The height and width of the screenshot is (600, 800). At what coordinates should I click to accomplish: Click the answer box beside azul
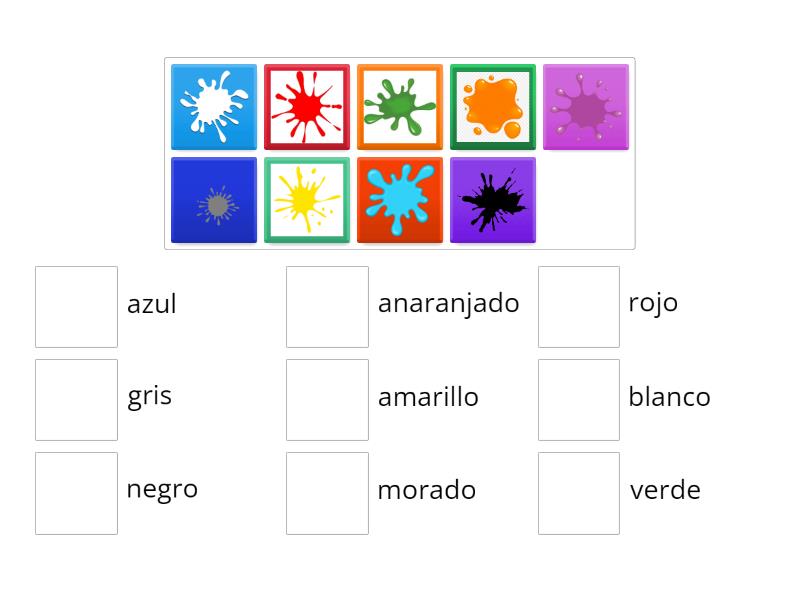76,304
